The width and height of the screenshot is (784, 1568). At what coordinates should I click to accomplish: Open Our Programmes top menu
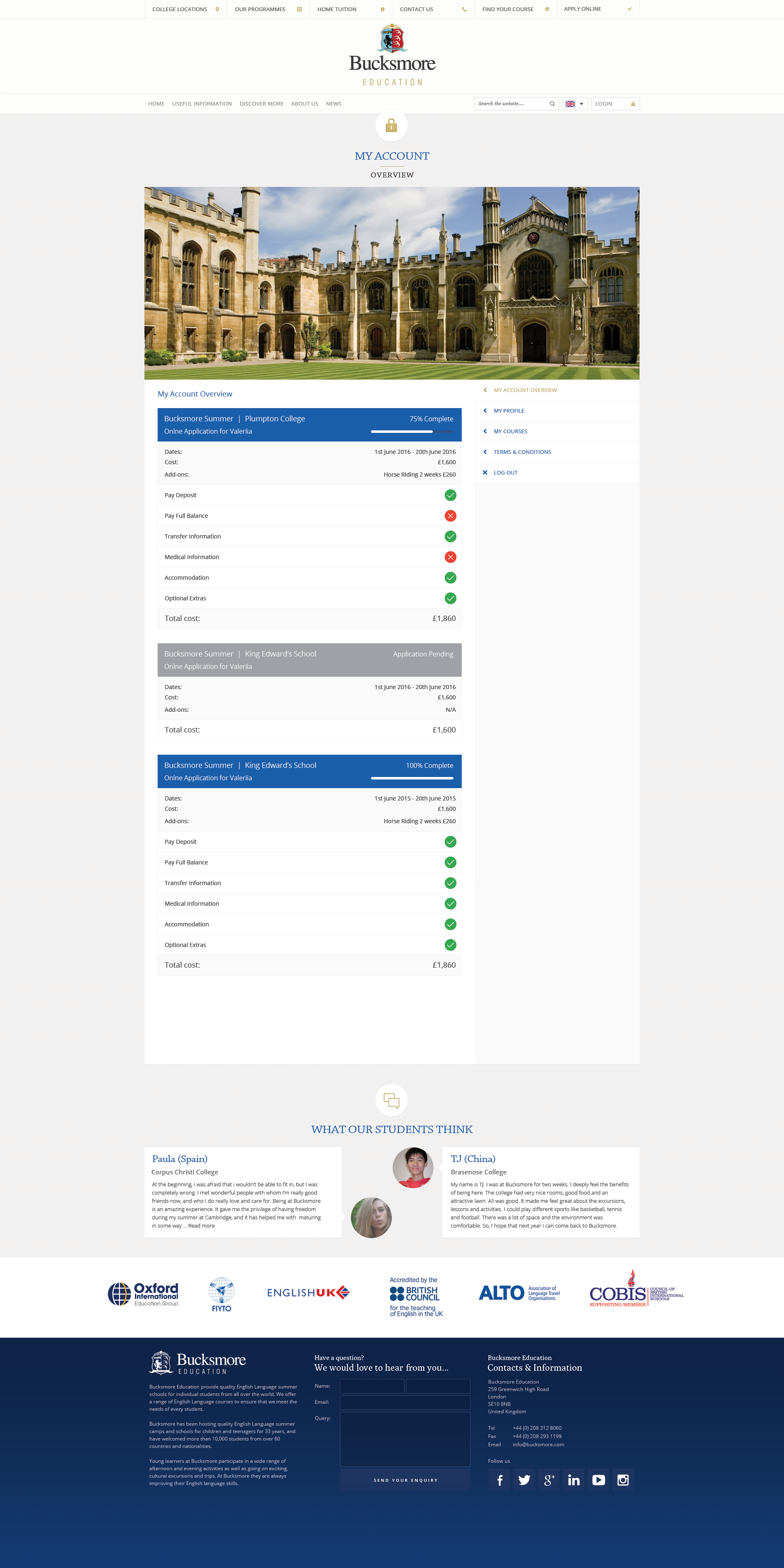[268, 9]
